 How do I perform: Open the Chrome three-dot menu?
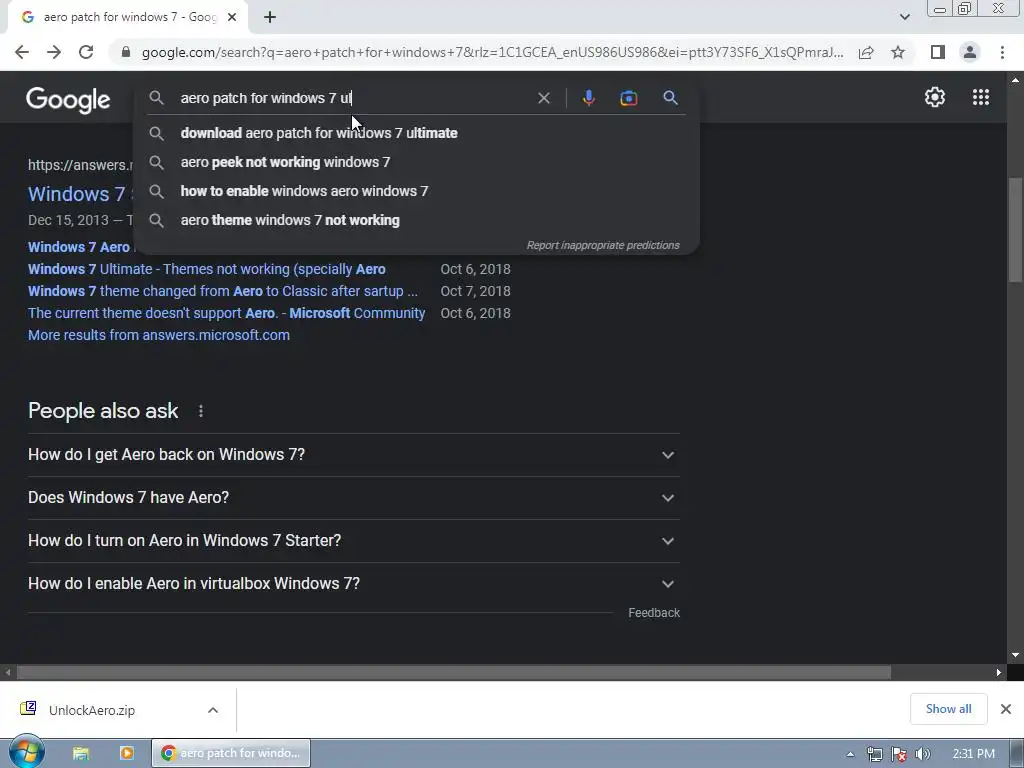pos(1002,52)
